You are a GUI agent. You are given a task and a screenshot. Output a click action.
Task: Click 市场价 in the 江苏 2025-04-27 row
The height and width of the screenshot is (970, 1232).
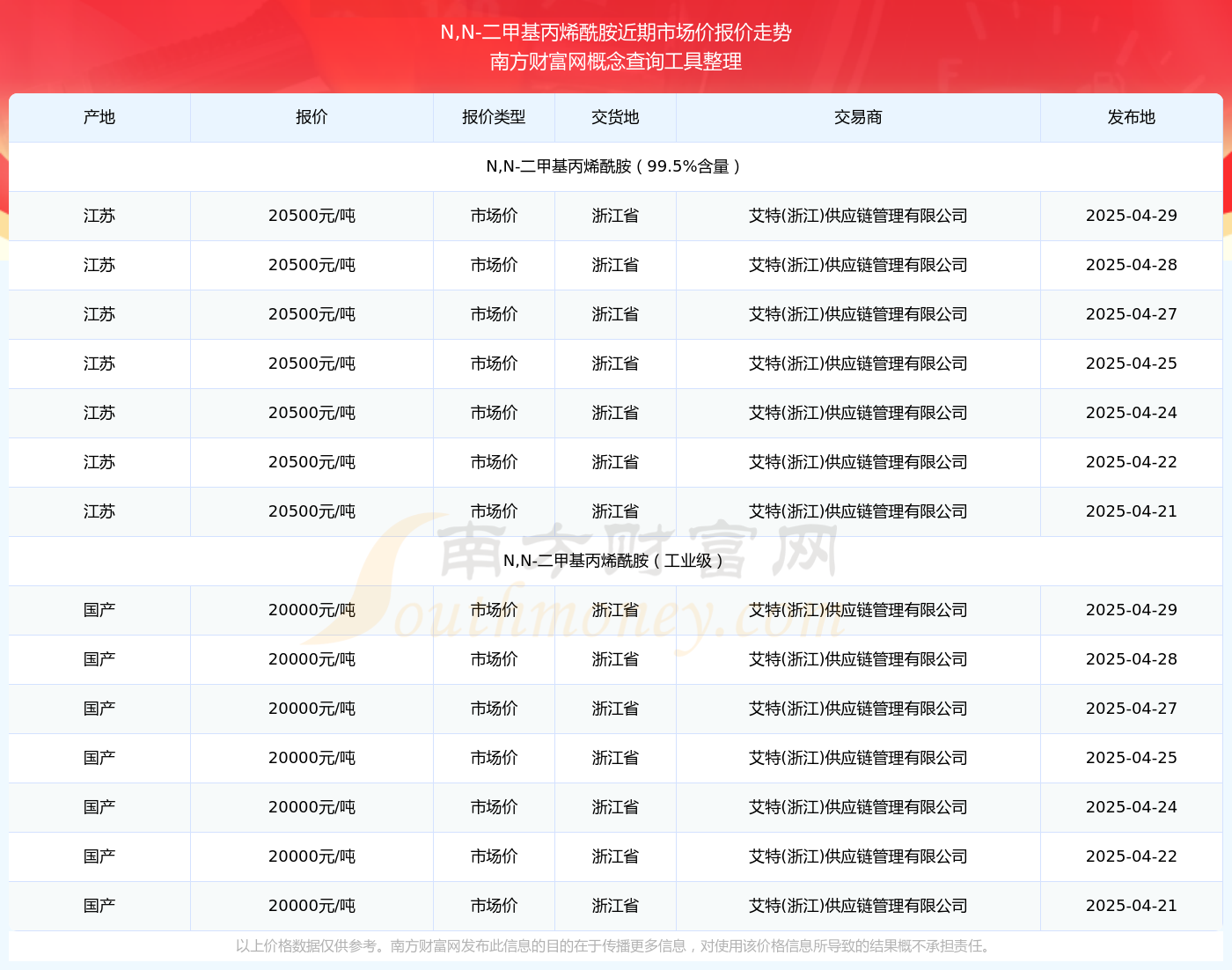[494, 314]
